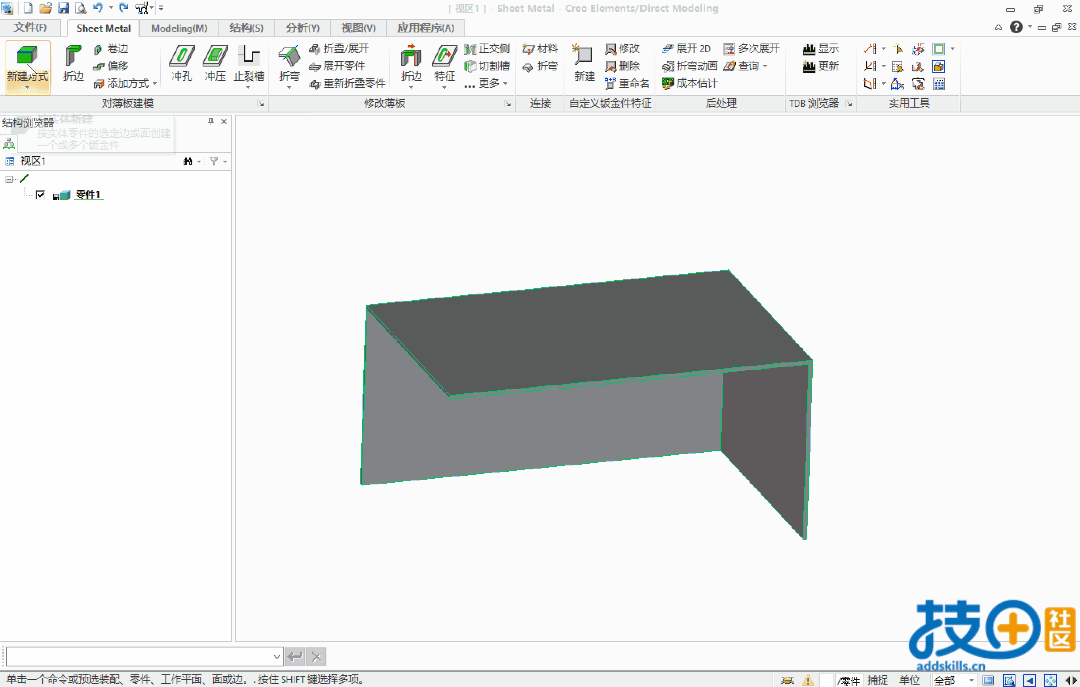The height and width of the screenshot is (687, 1080).
Task: Pin the 结构浏览器 panel
Action: 211,121
